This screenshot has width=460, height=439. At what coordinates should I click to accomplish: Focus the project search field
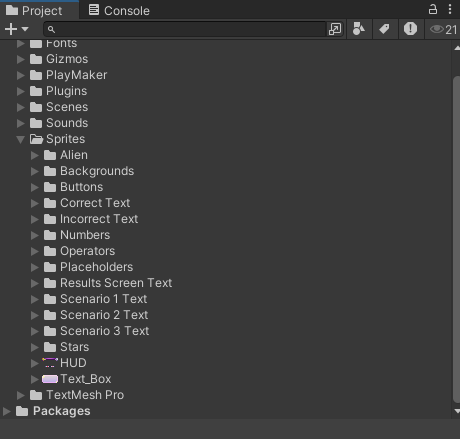pyautogui.click(x=185, y=29)
